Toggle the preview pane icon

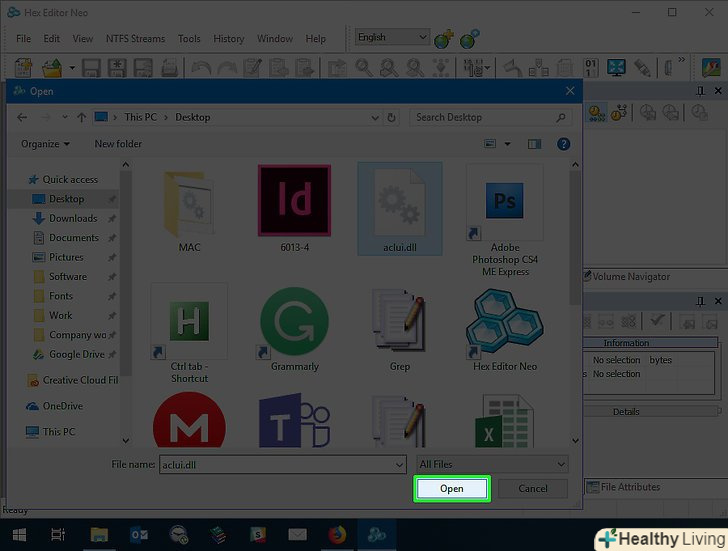534,144
